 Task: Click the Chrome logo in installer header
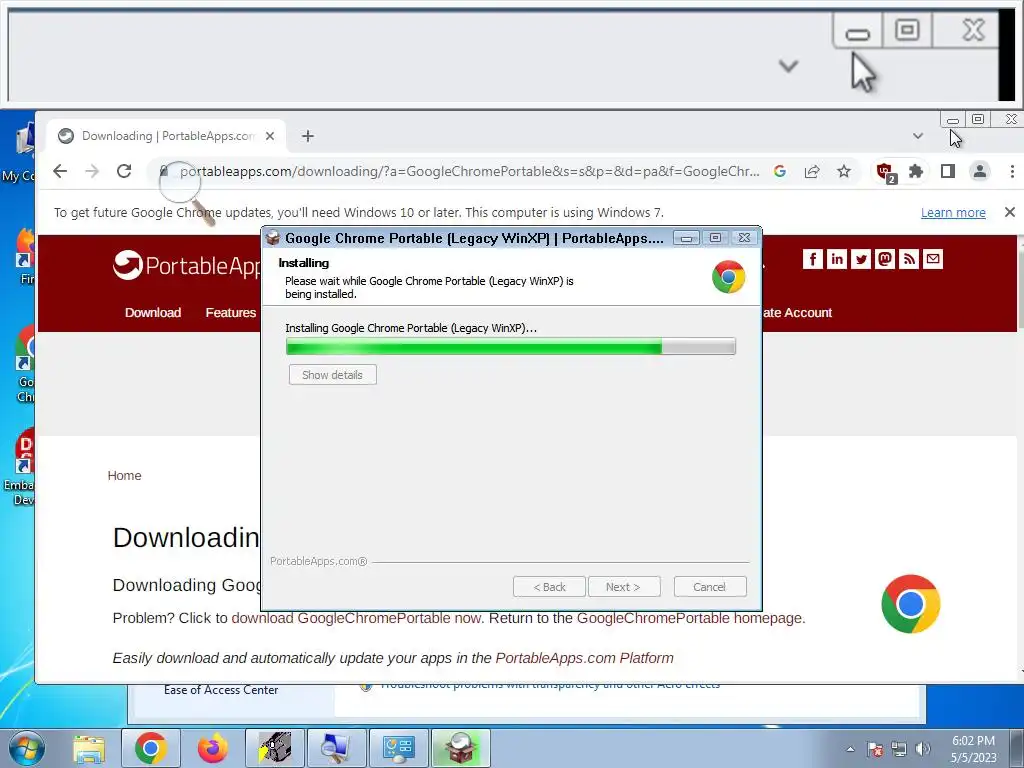point(728,277)
